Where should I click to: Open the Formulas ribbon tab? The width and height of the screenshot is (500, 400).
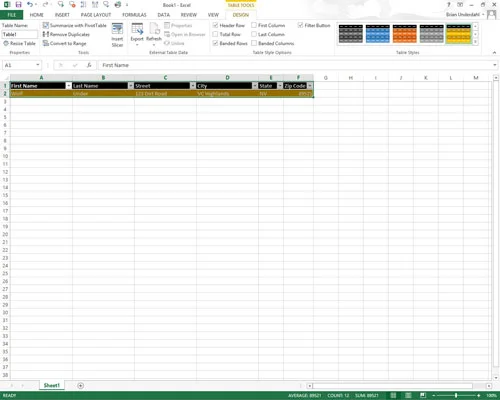[134, 15]
